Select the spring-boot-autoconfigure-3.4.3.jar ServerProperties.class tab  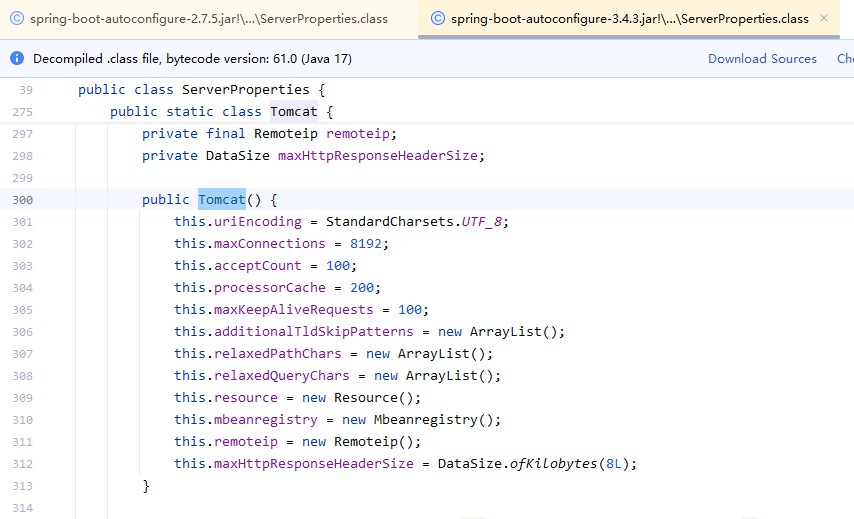pyautogui.click(x=629, y=19)
